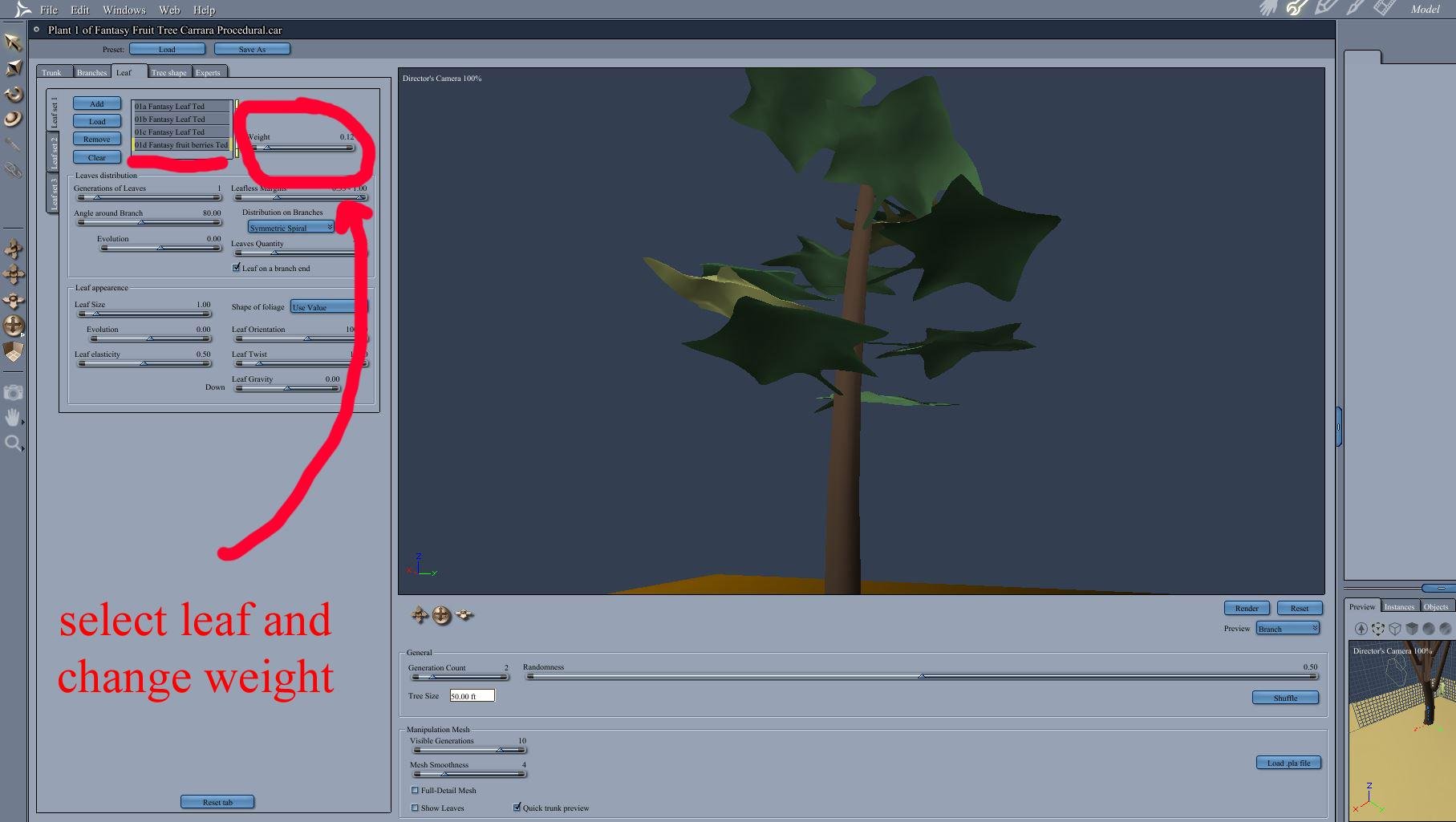The height and width of the screenshot is (822, 1456).
Task: Click the greyed-out chain link tool icon
Action: click(x=13, y=170)
